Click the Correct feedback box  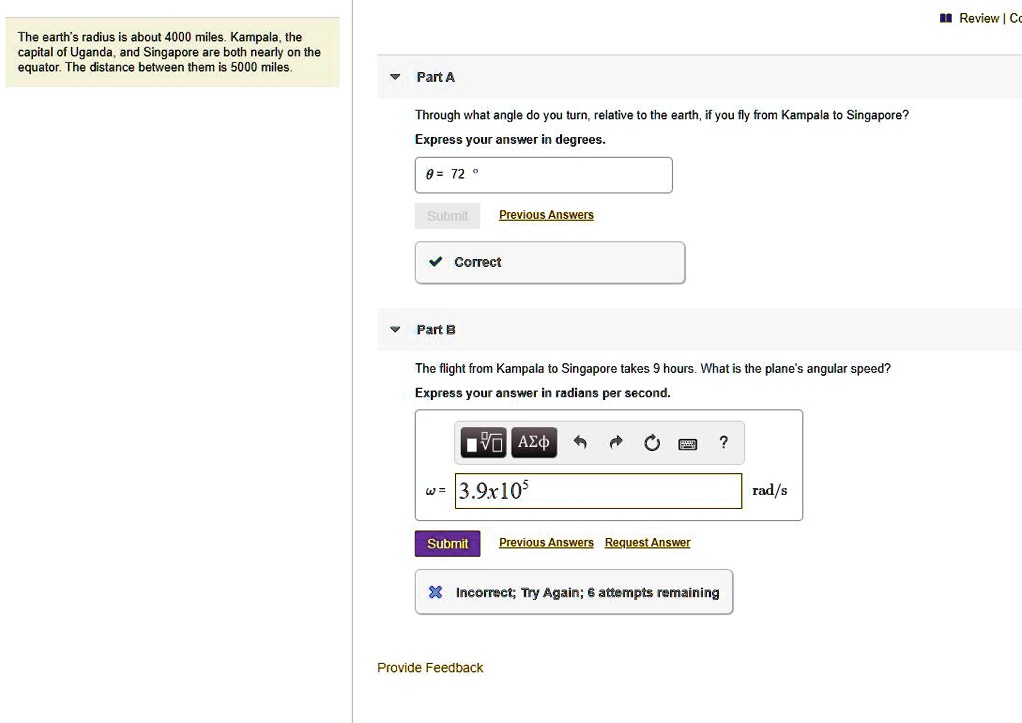point(549,262)
